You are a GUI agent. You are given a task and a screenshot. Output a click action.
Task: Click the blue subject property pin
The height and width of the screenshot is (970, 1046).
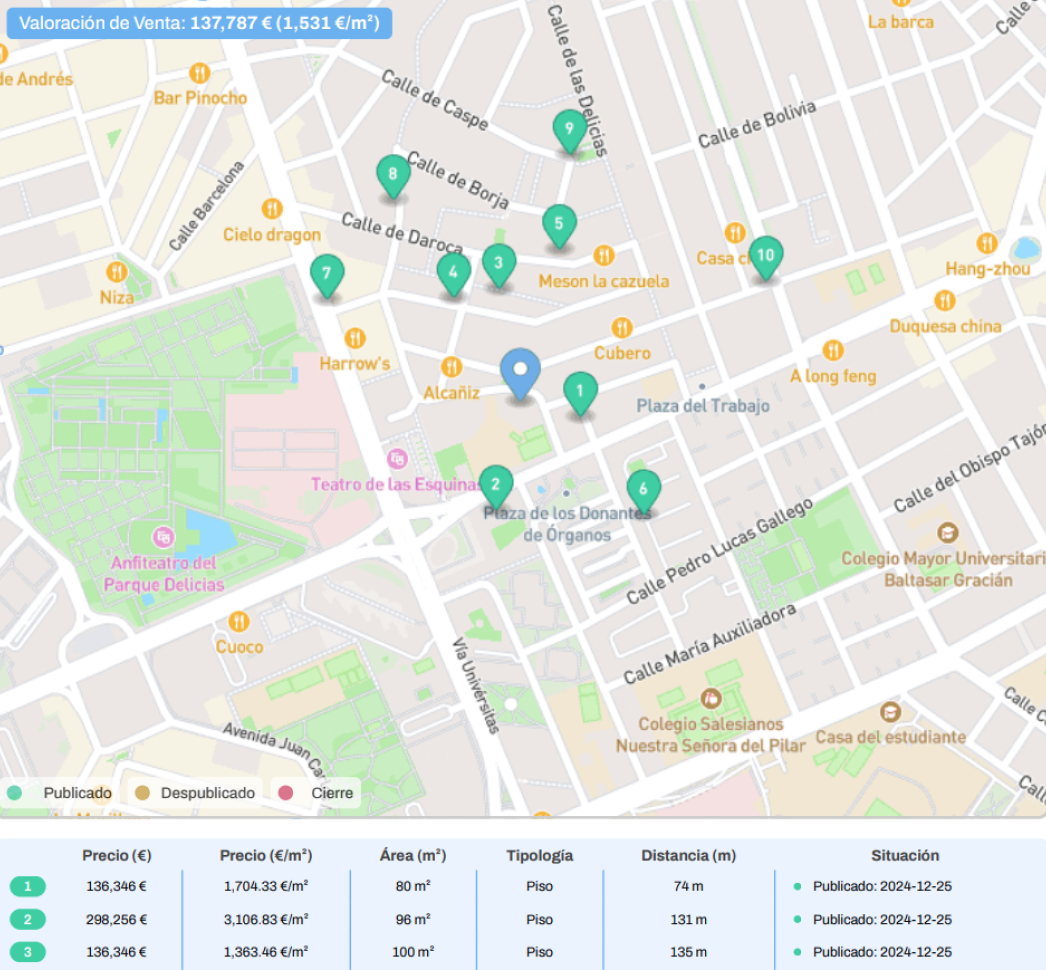(520, 371)
